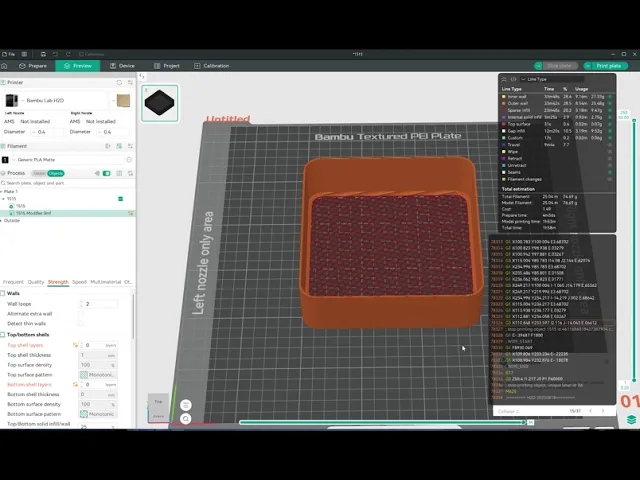
Task: Open filament settings icon in Filament header
Action: coord(130,146)
